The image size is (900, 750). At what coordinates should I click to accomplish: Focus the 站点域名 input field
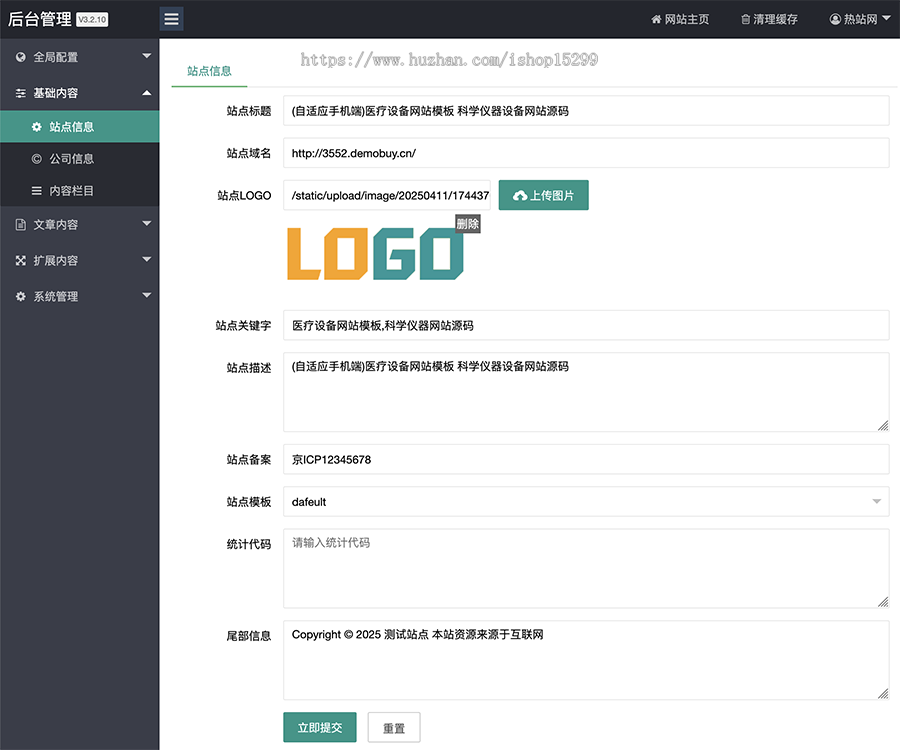pos(586,153)
